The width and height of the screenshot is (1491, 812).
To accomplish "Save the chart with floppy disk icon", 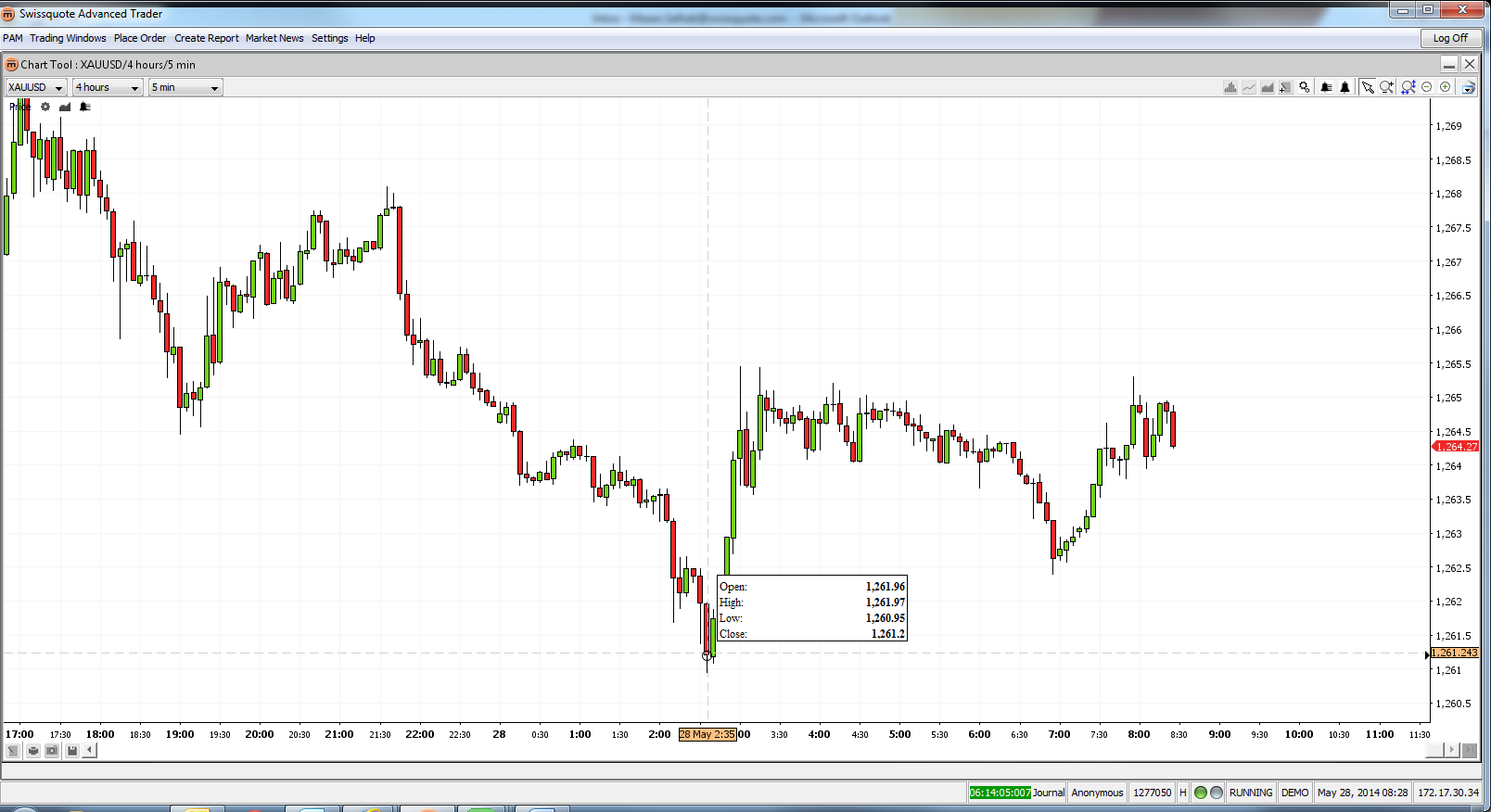I will pos(71,751).
